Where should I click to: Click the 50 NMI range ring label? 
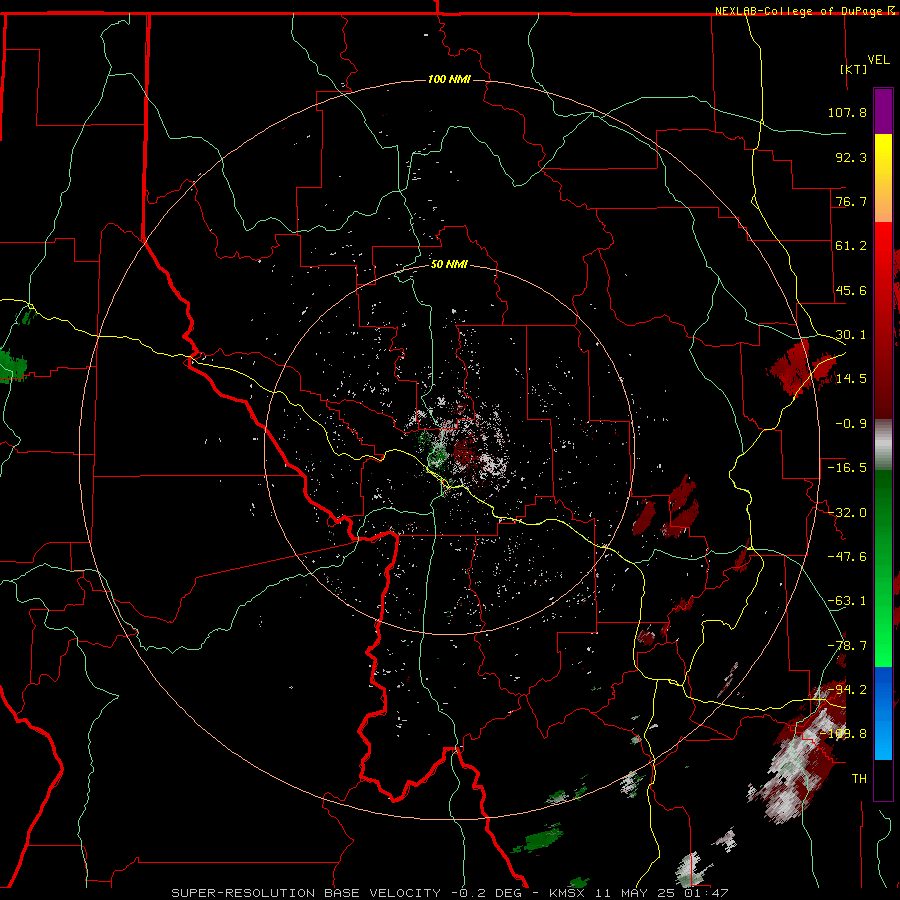pyautogui.click(x=449, y=265)
